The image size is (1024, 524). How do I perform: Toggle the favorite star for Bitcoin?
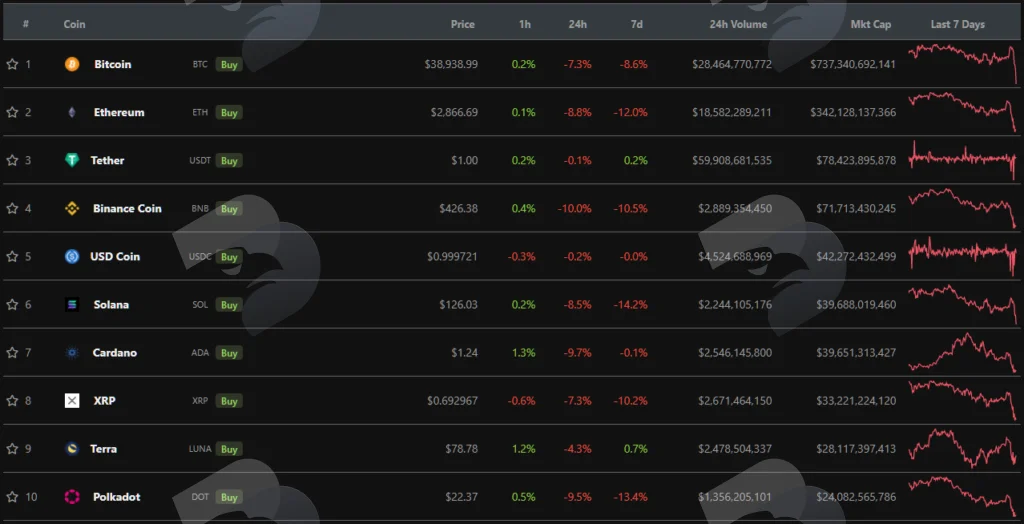pyautogui.click(x=12, y=64)
